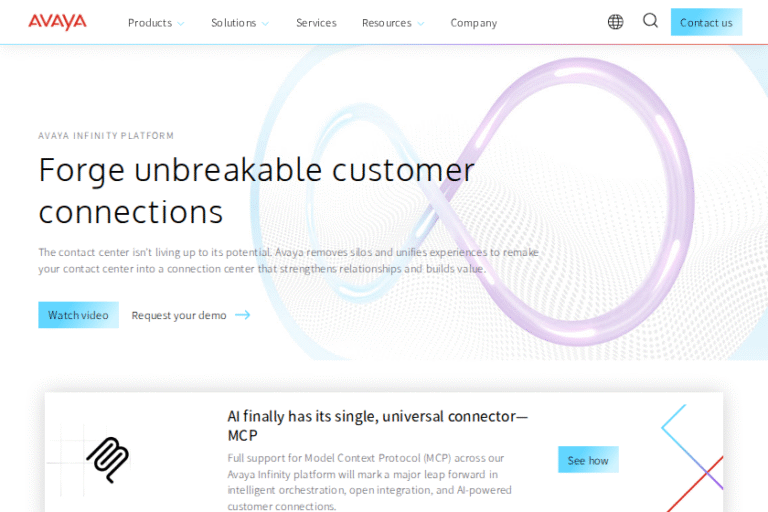Viewport: 768px width, 512px height.
Task: Expand the Products dropdown chevron
Action: click(x=181, y=24)
